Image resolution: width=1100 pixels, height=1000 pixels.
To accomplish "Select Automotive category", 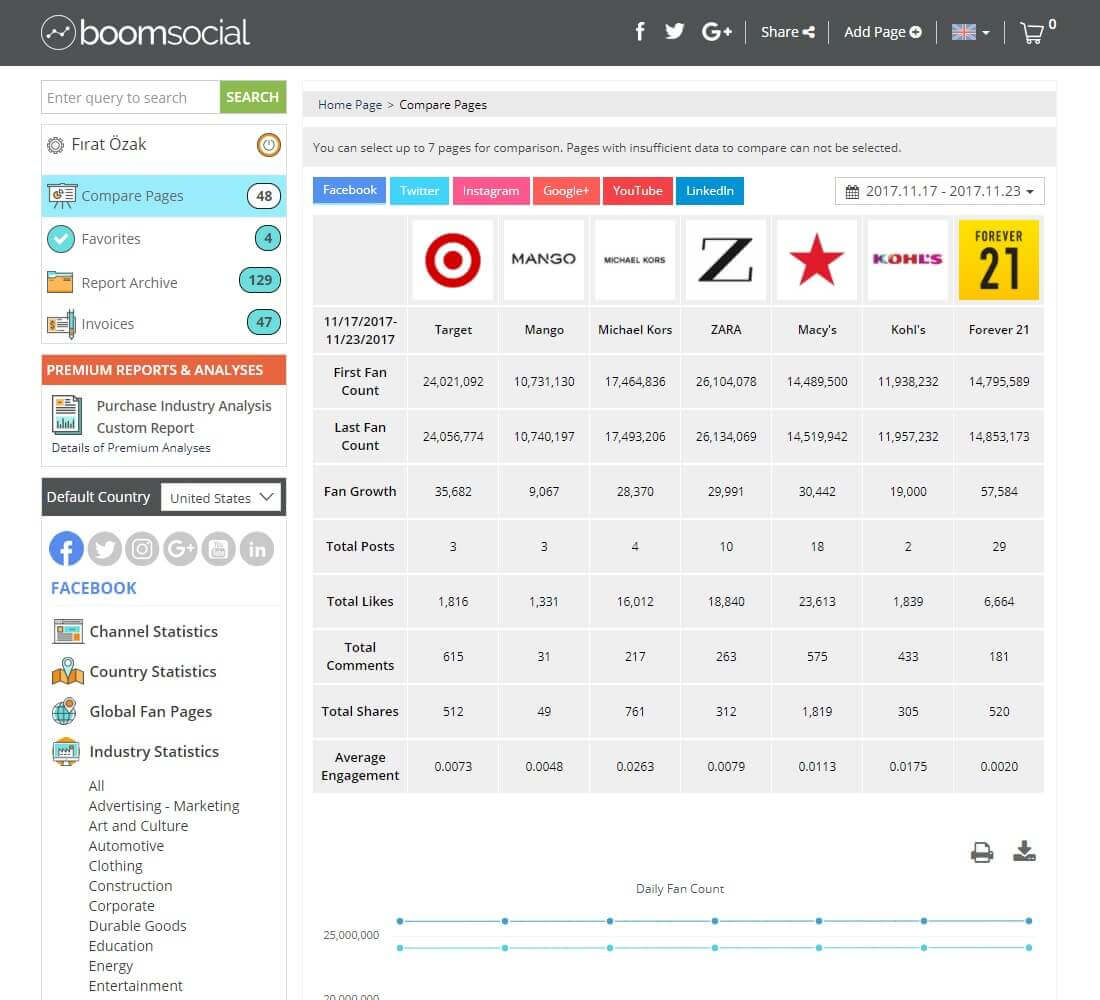I will pos(126,846).
